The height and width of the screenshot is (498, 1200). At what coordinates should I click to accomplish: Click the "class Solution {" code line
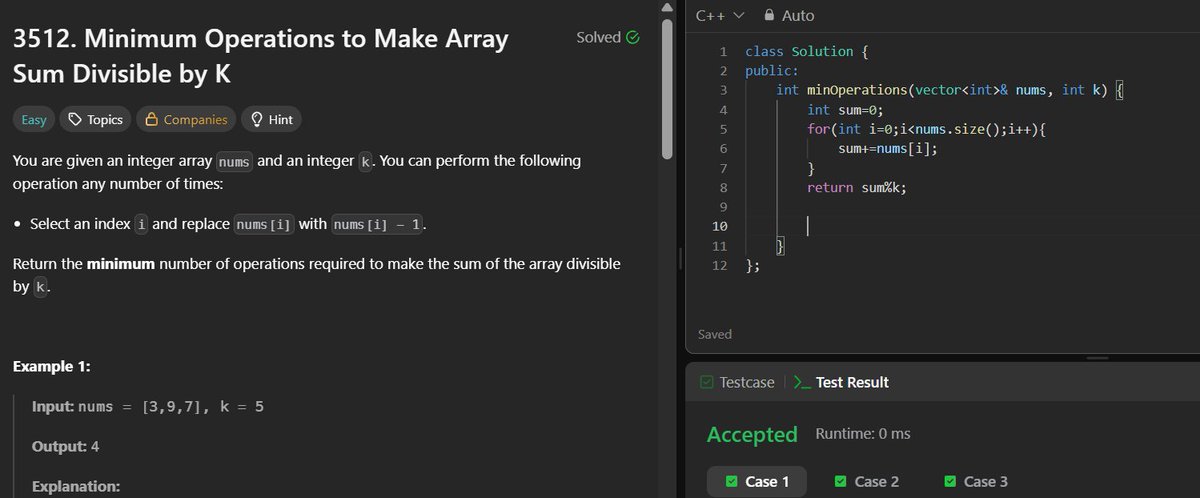(806, 51)
